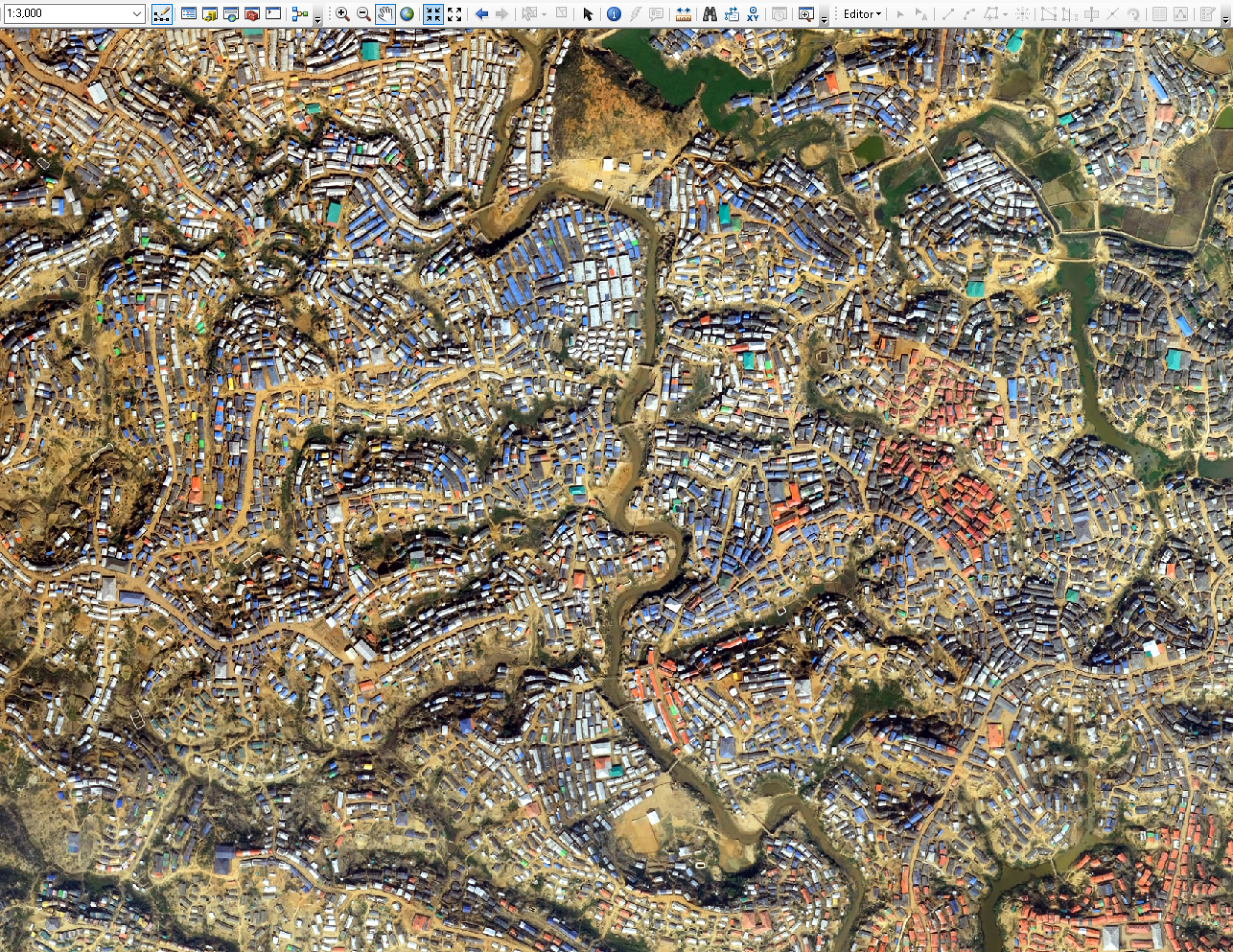Select the Zoom Out tool
The height and width of the screenshot is (952, 1233).
point(363,14)
